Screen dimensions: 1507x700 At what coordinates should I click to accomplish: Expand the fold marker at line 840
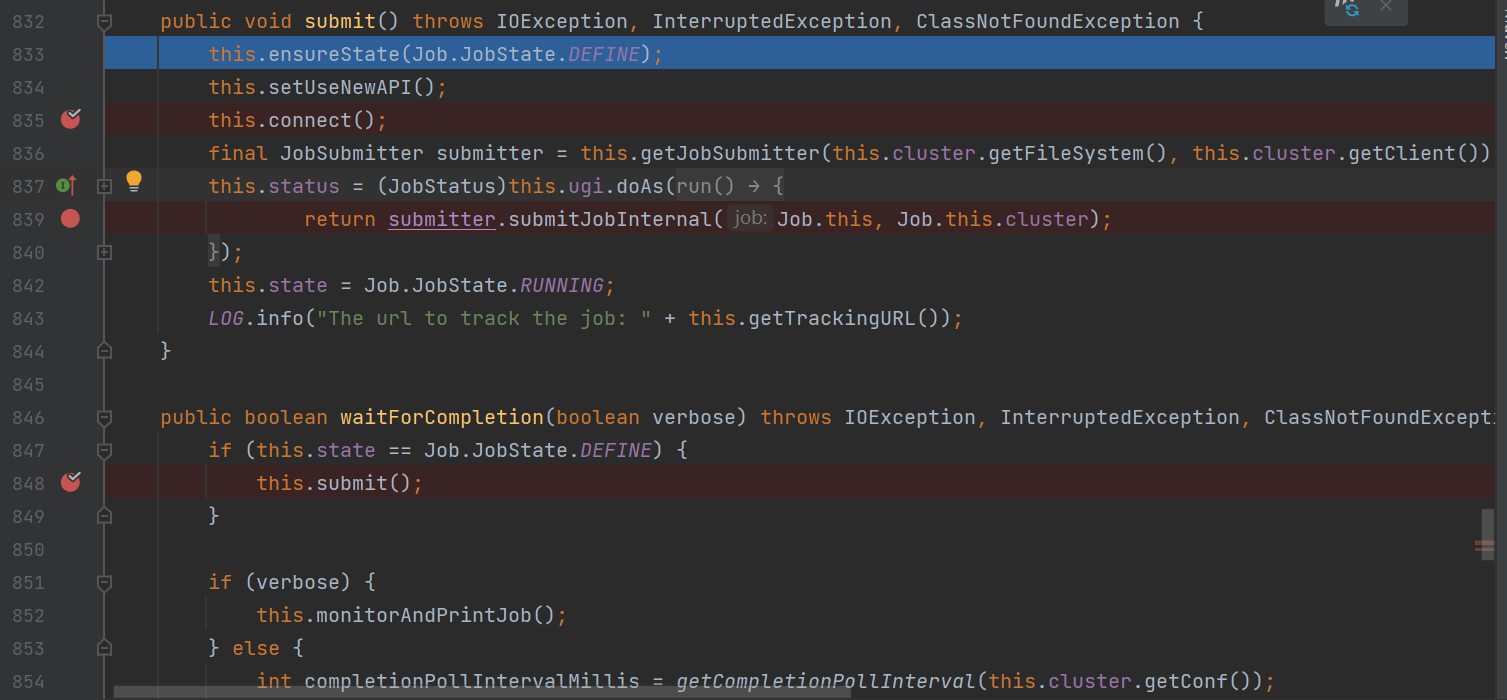104,252
